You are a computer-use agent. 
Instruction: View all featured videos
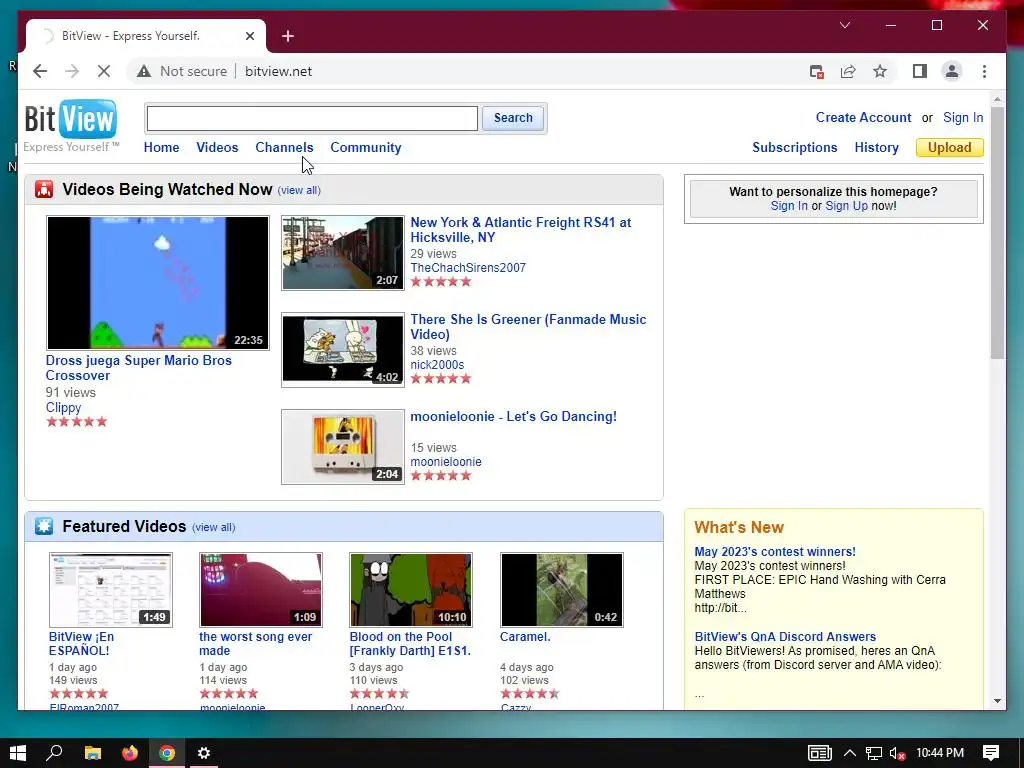pyautogui.click(x=214, y=527)
